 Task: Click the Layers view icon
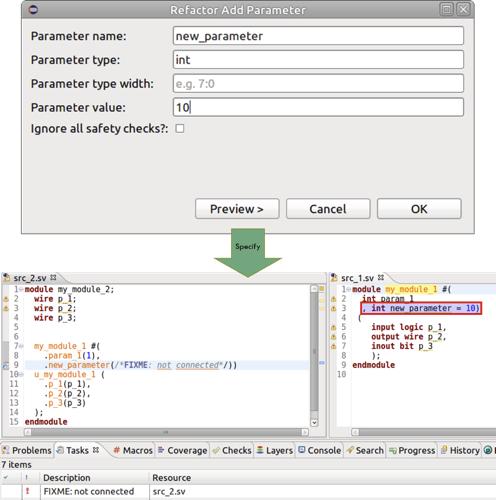coord(260,450)
